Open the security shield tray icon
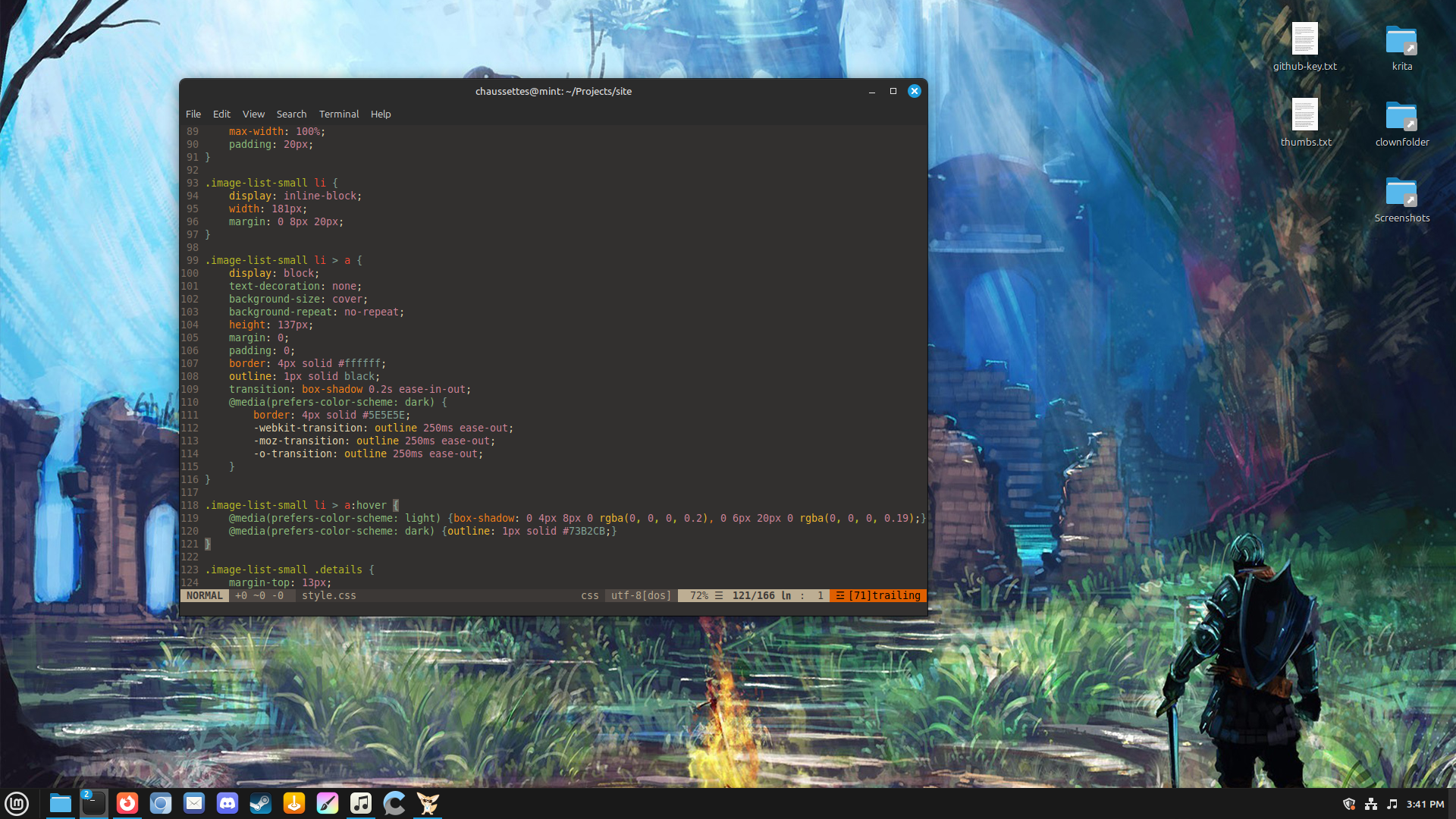 [x=1349, y=804]
